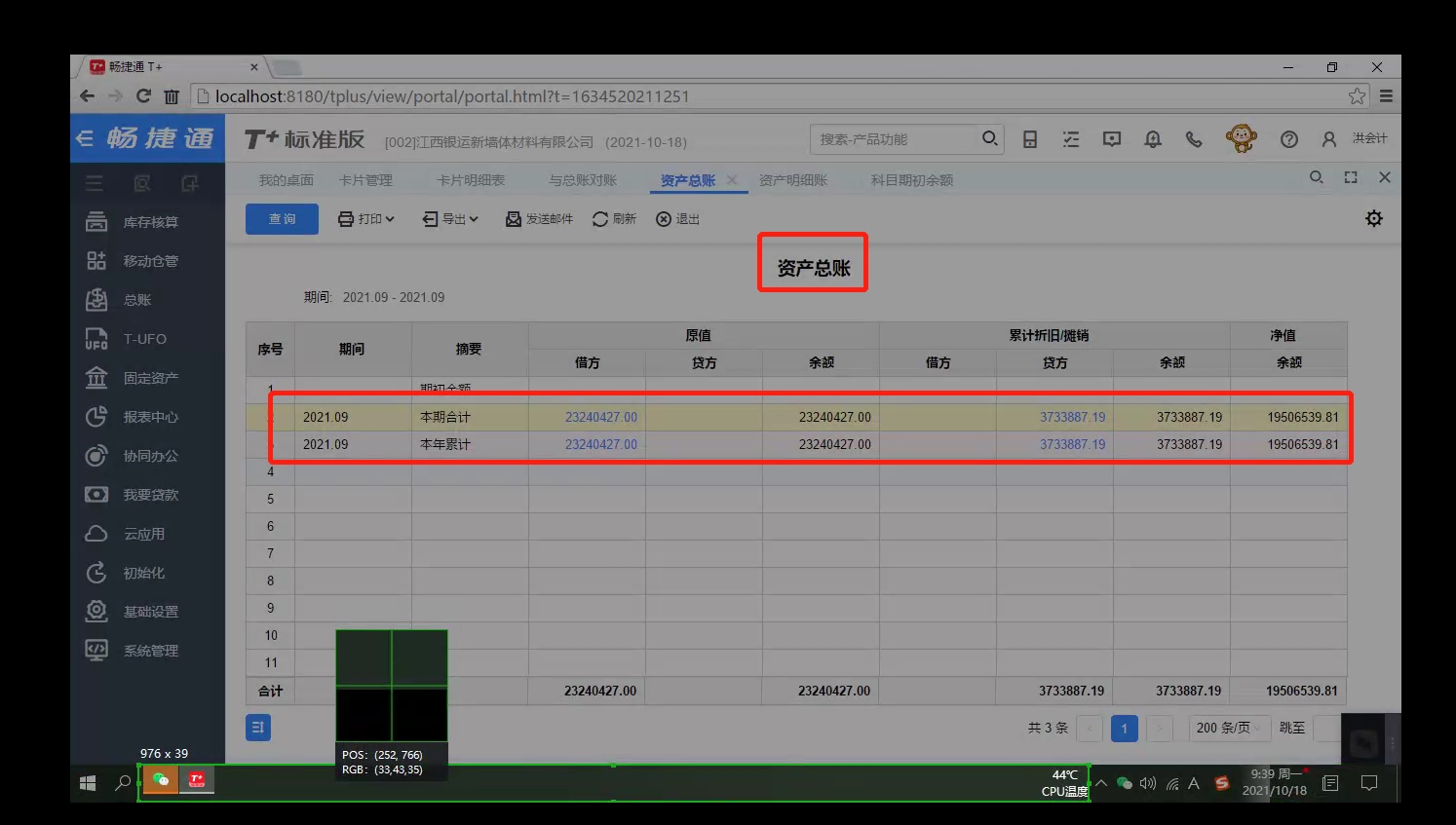Viewport: 1456px width, 825px height.
Task: Click the 刷新 refresh button
Action: click(614, 219)
